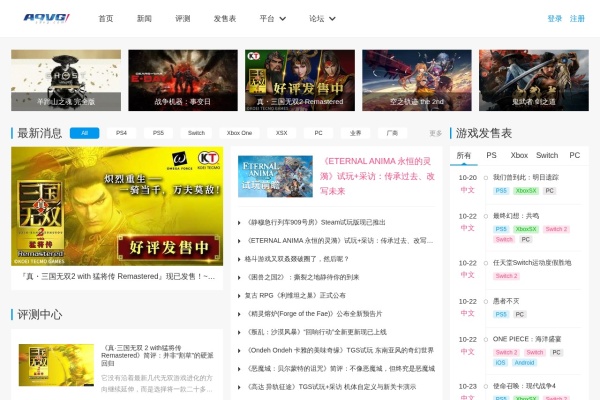
Task: Select the All news filter
Action: pyautogui.click(x=85, y=133)
